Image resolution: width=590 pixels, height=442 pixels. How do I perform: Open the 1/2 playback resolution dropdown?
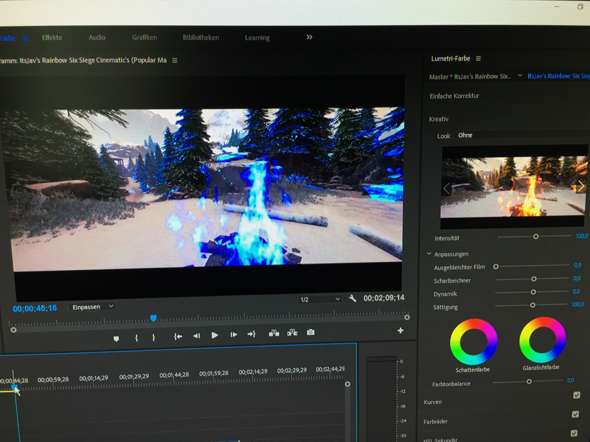point(320,299)
